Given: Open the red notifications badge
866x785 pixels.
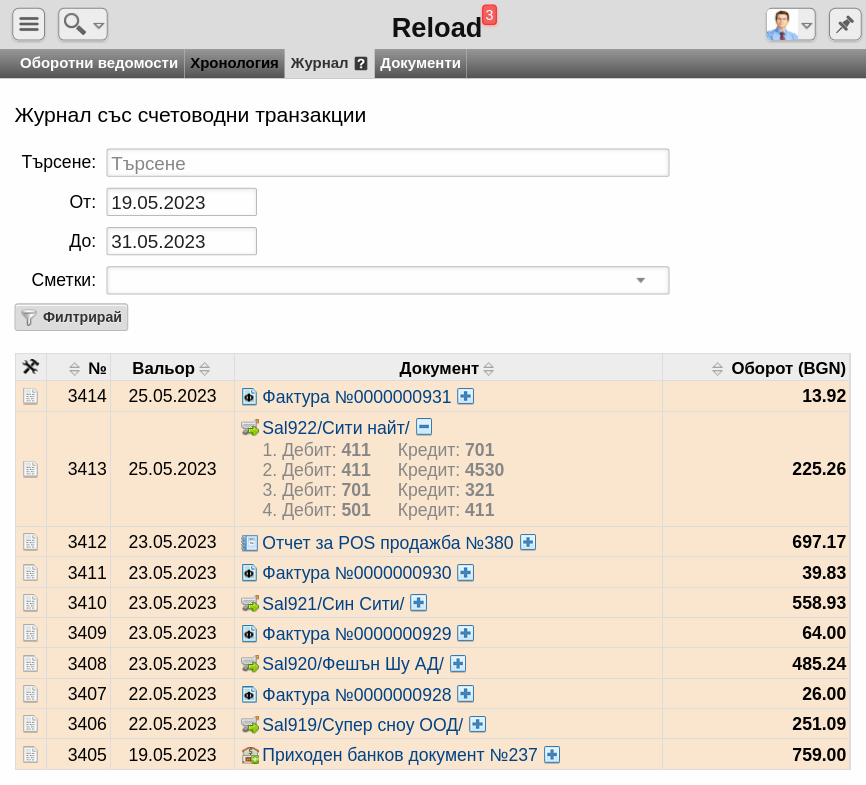Looking at the screenshot, I should [489, 15].
